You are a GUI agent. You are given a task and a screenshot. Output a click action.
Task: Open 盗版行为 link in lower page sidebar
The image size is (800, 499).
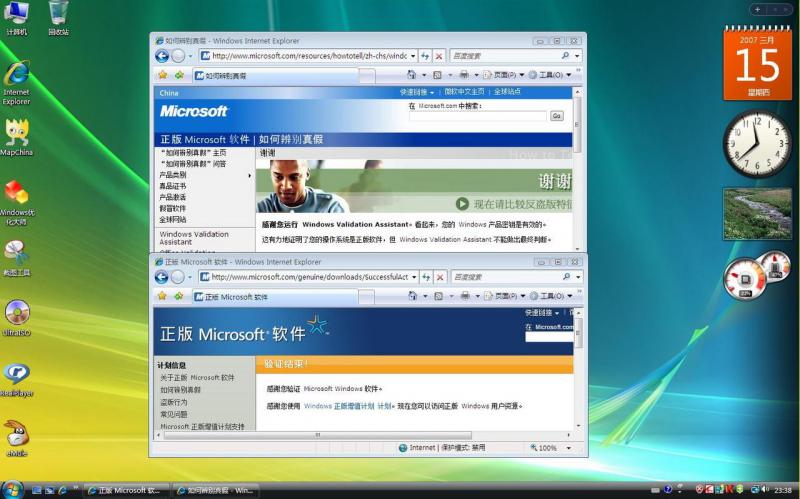click(x=173, y=402)
